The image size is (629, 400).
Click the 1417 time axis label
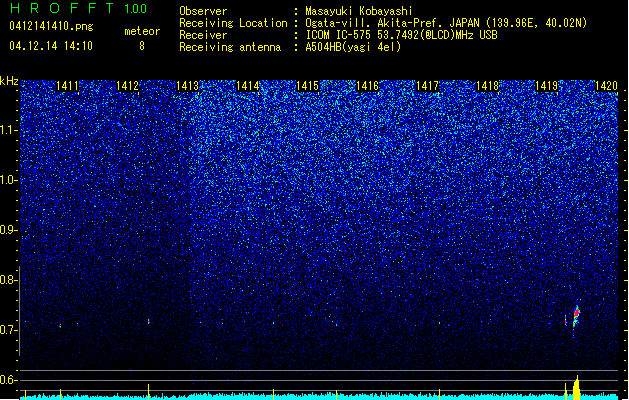[x=428, y=86]
